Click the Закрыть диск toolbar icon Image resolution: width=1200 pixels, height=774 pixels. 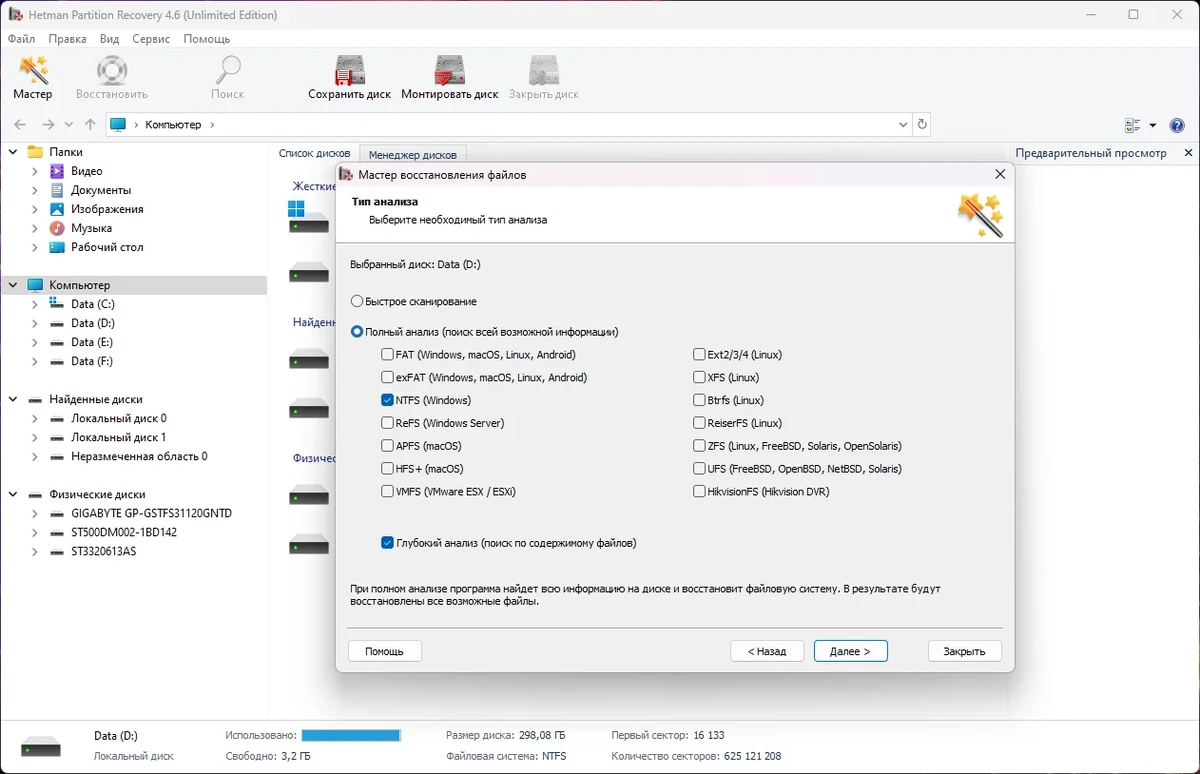coord(543,72)
